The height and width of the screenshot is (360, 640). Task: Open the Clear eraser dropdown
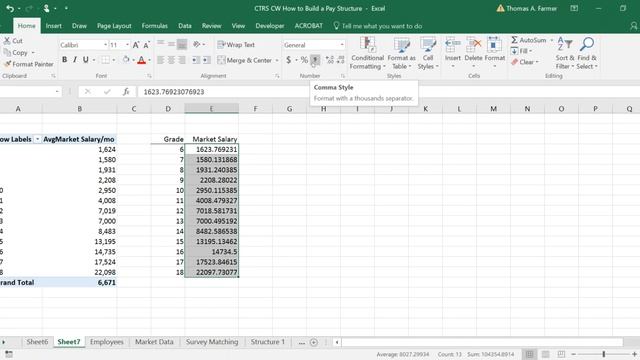(525, 62)
